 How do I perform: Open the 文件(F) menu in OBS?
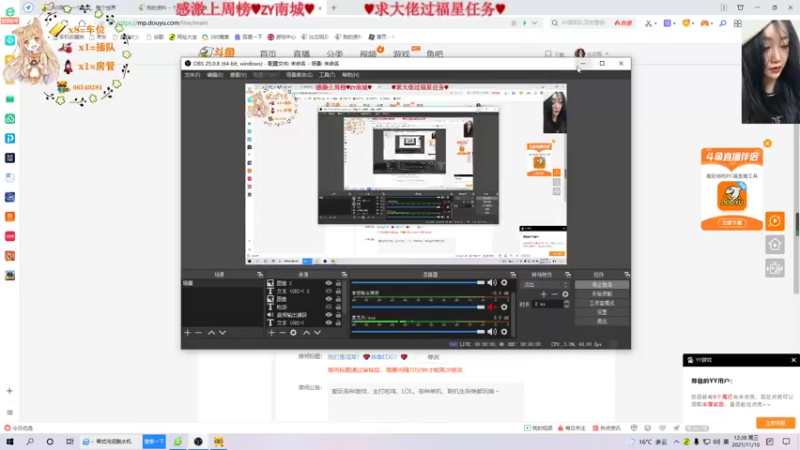click(x=192, y=75)
